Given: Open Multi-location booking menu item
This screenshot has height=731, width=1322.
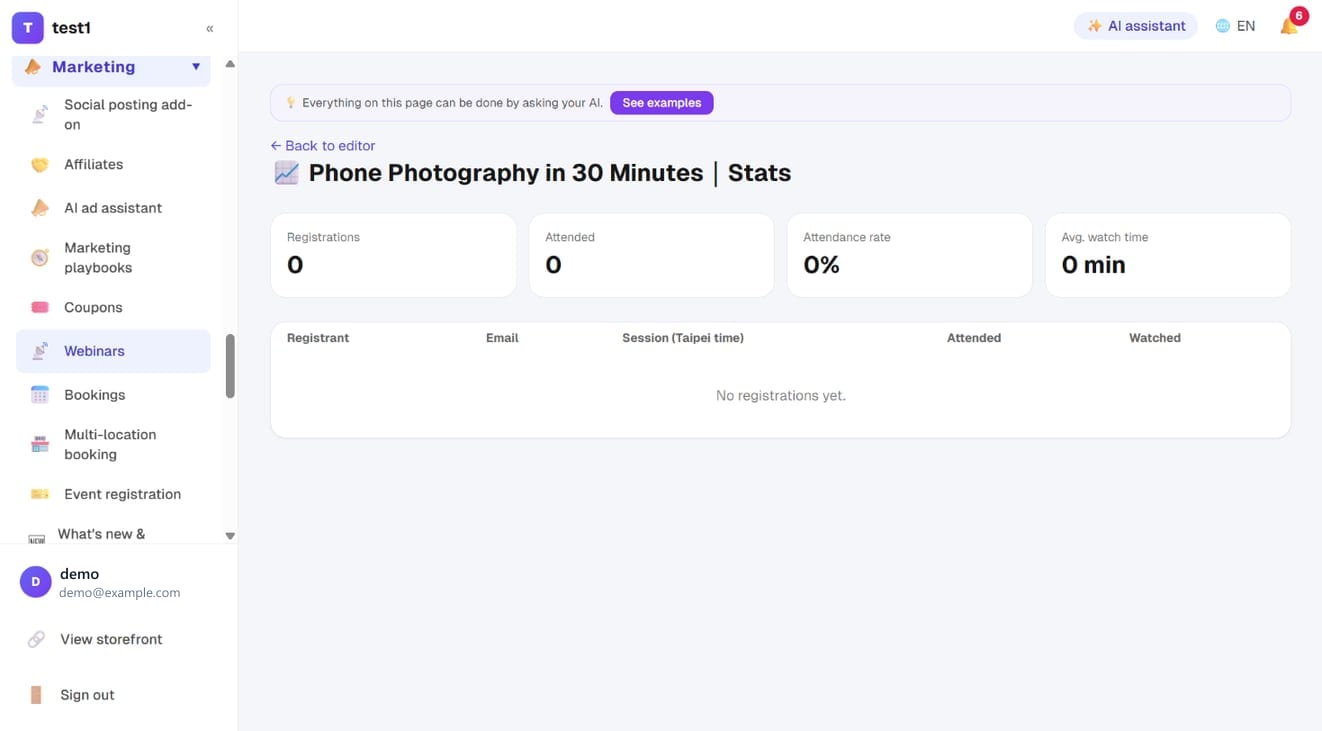Looking at the screenshot, I should pos(113,445).
